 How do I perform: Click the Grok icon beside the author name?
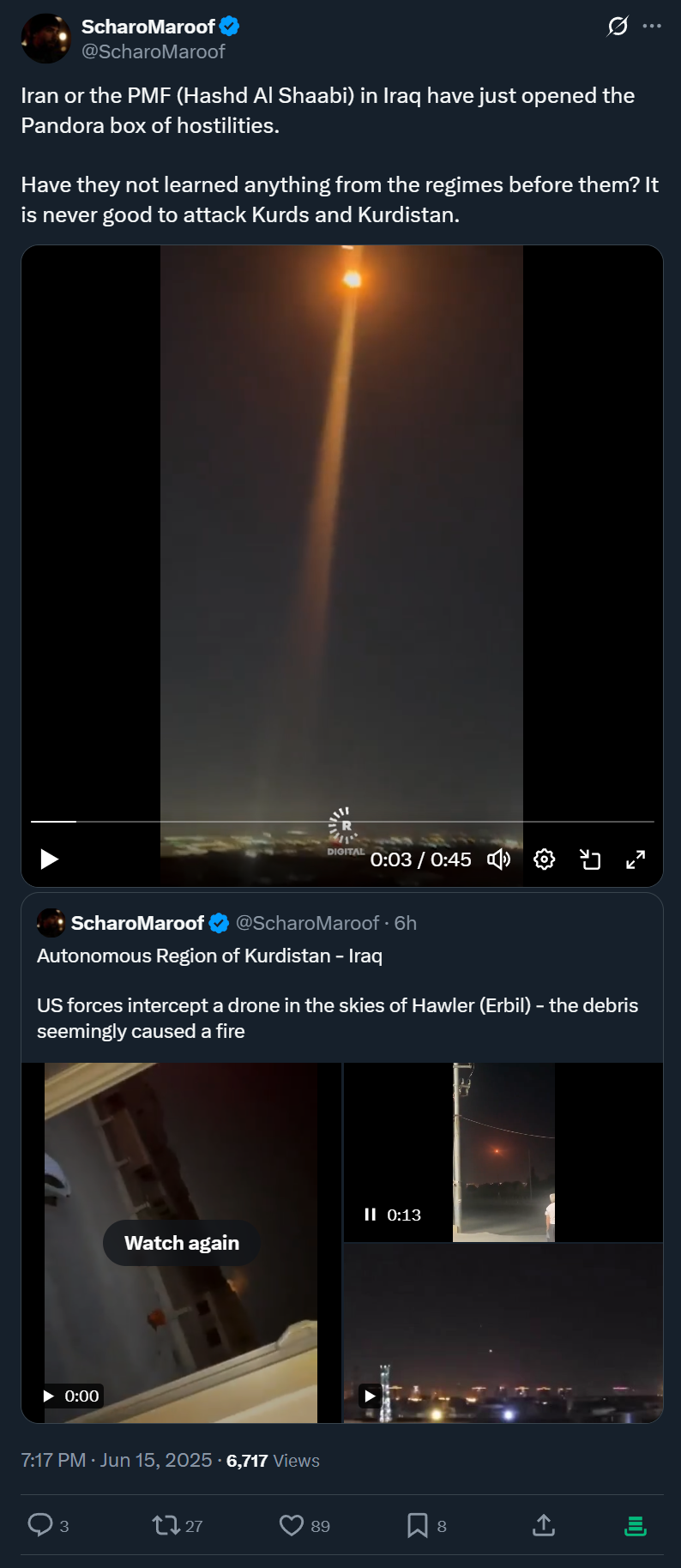(x=618, y=27)
